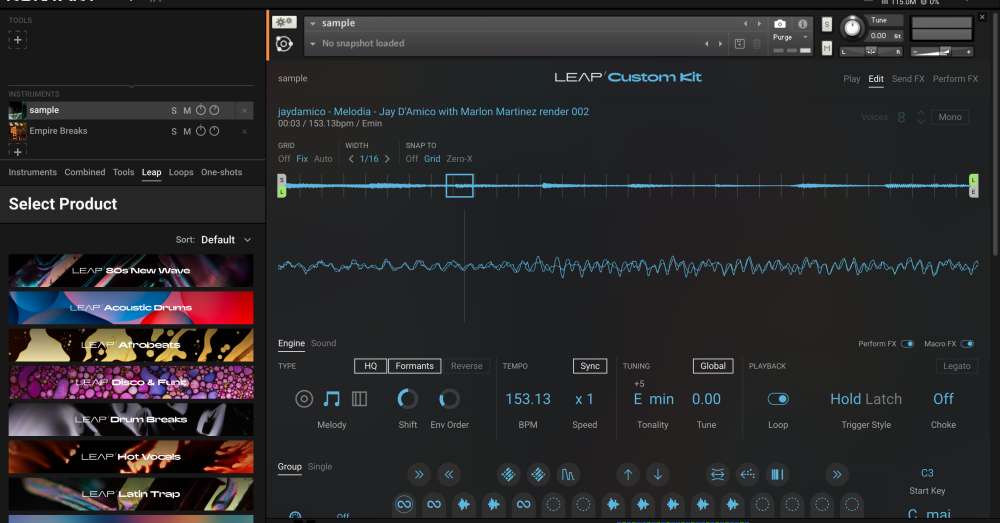
Task: Delete the snapshot with the trash icon
Action: pos(756,44)
